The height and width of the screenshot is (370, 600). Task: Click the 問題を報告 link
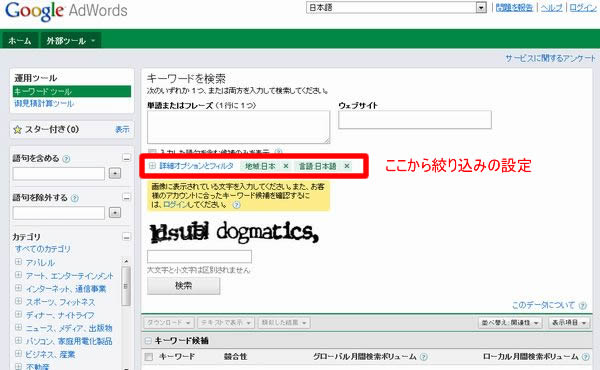(514, 8)
